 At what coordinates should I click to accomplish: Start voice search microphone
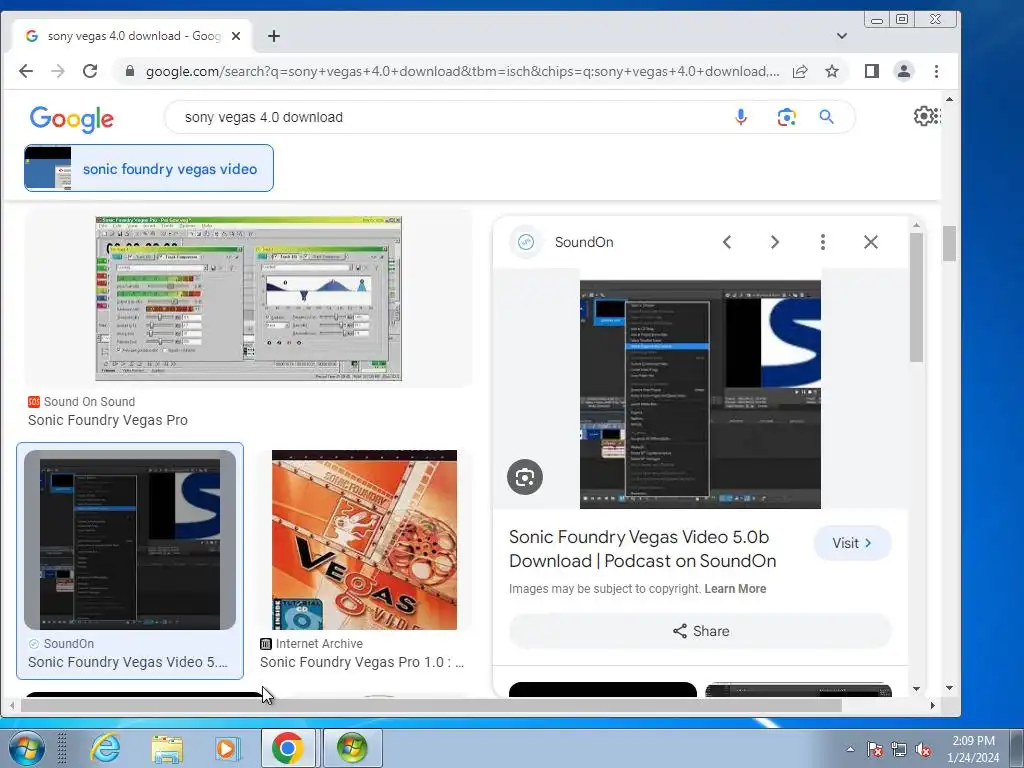[x=741, y=117]
